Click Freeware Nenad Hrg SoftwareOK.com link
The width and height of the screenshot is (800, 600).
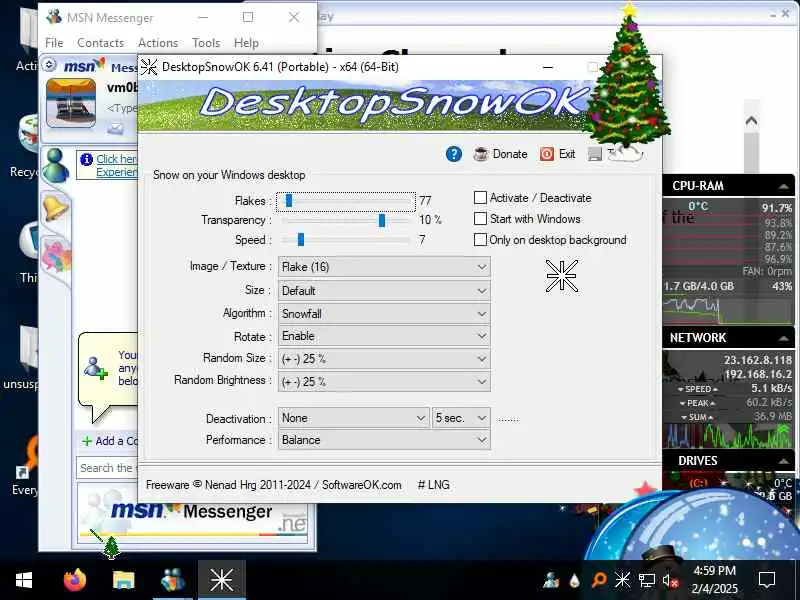(x=273, y=485)
